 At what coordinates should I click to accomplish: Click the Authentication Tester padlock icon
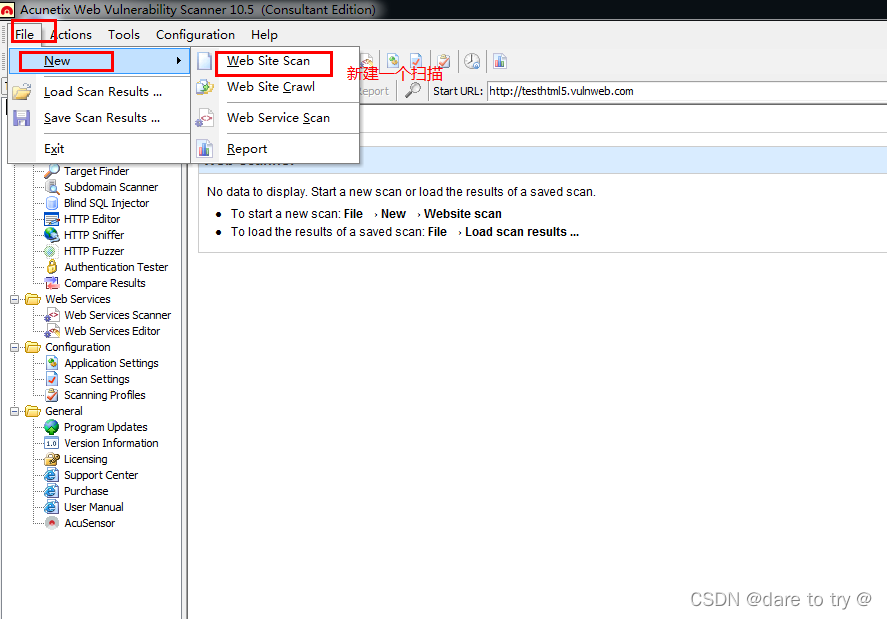click(x=52, y=266)
